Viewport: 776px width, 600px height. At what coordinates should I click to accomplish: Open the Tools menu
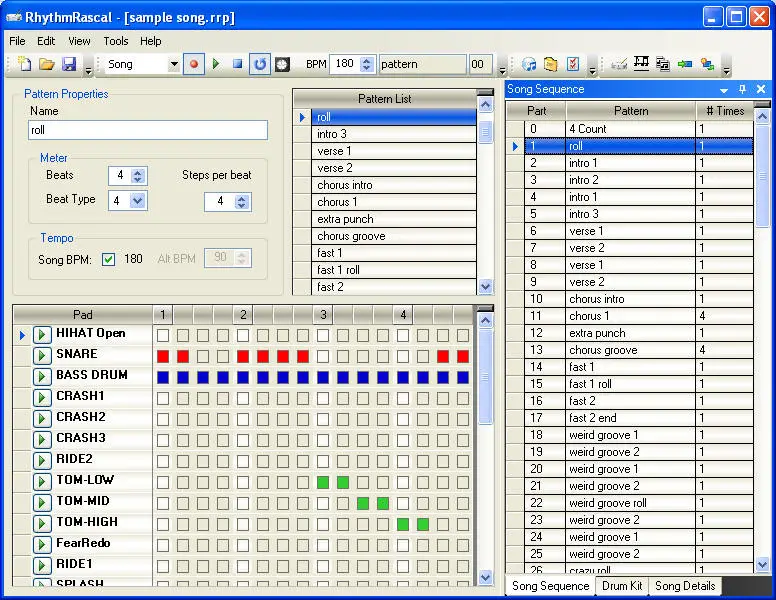coord(116,41)
